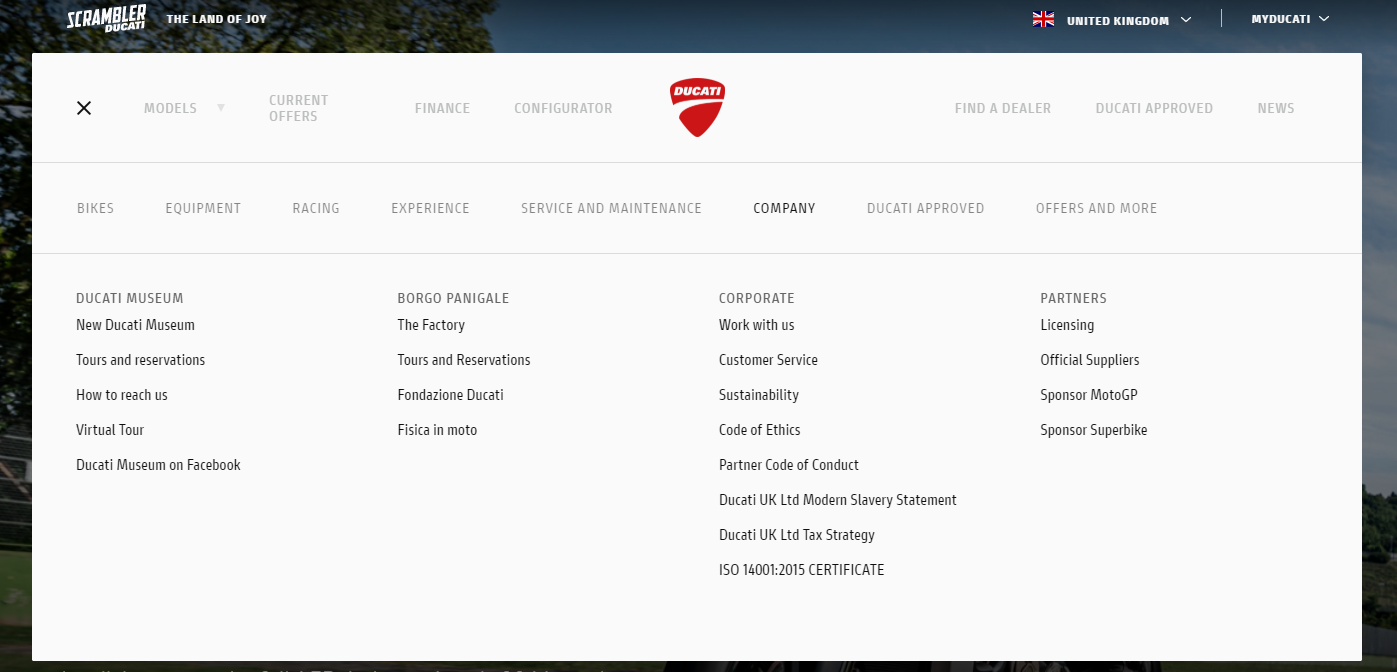Click the red Ducati shield logo
This screenshot has height=672, width=1397.
(x=697, y=107)
